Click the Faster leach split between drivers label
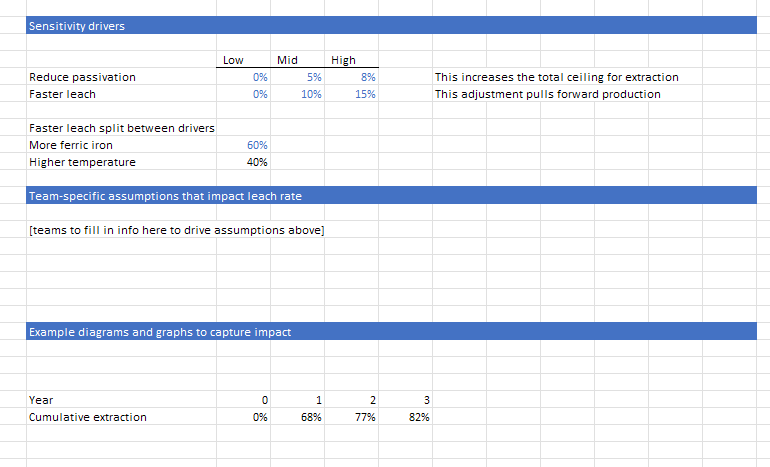This screenshot has width=770, height=467. [122, 128]
